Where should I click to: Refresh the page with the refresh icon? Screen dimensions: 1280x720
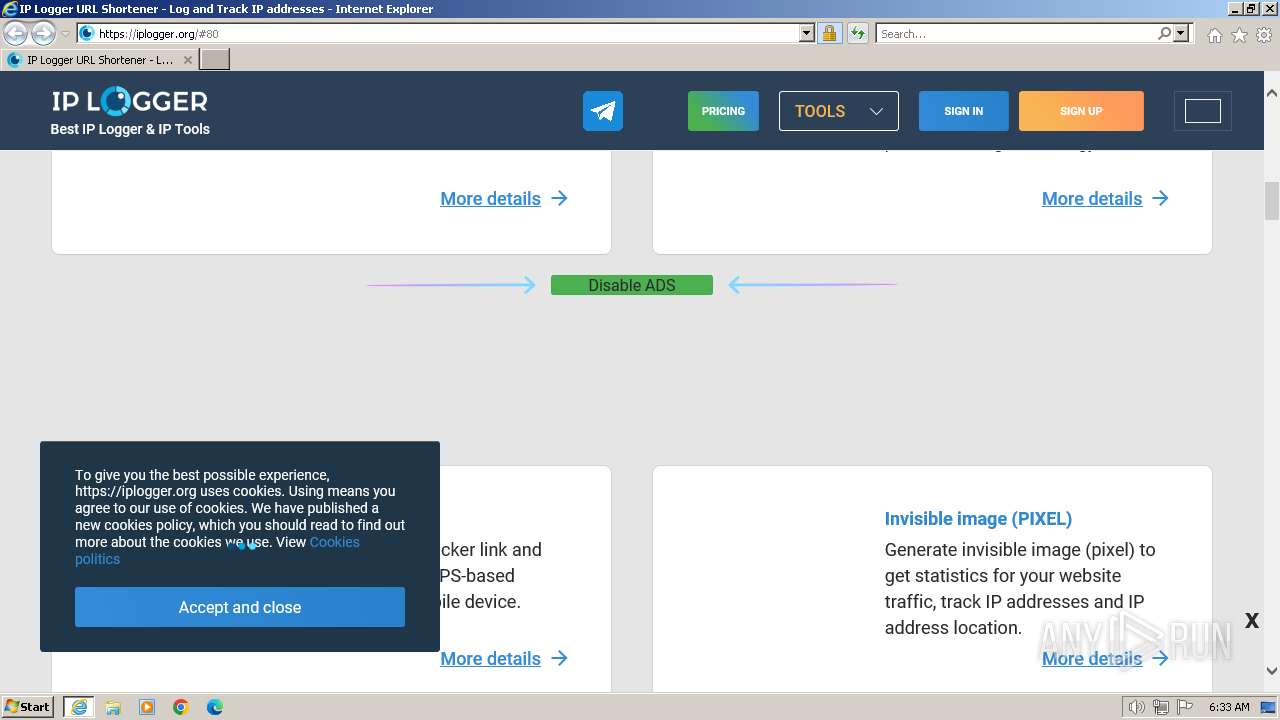(x=857, y=33)
